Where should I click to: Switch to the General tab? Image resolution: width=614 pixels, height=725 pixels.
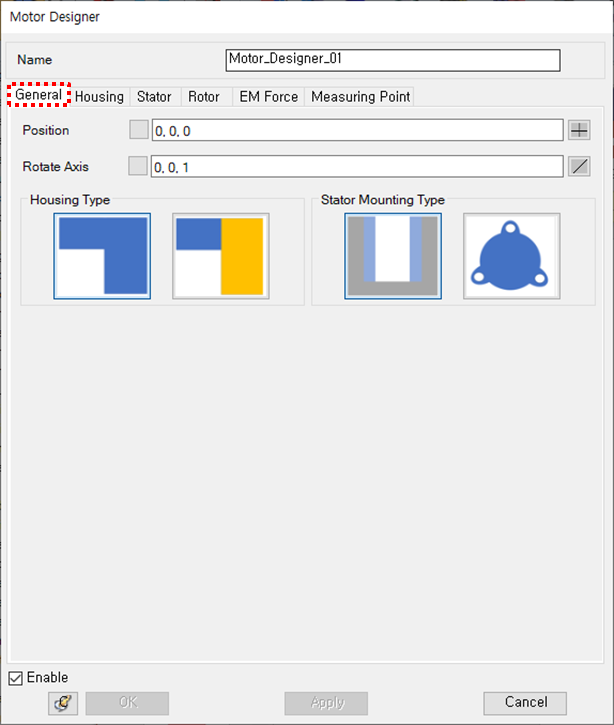tap(39, 95)
